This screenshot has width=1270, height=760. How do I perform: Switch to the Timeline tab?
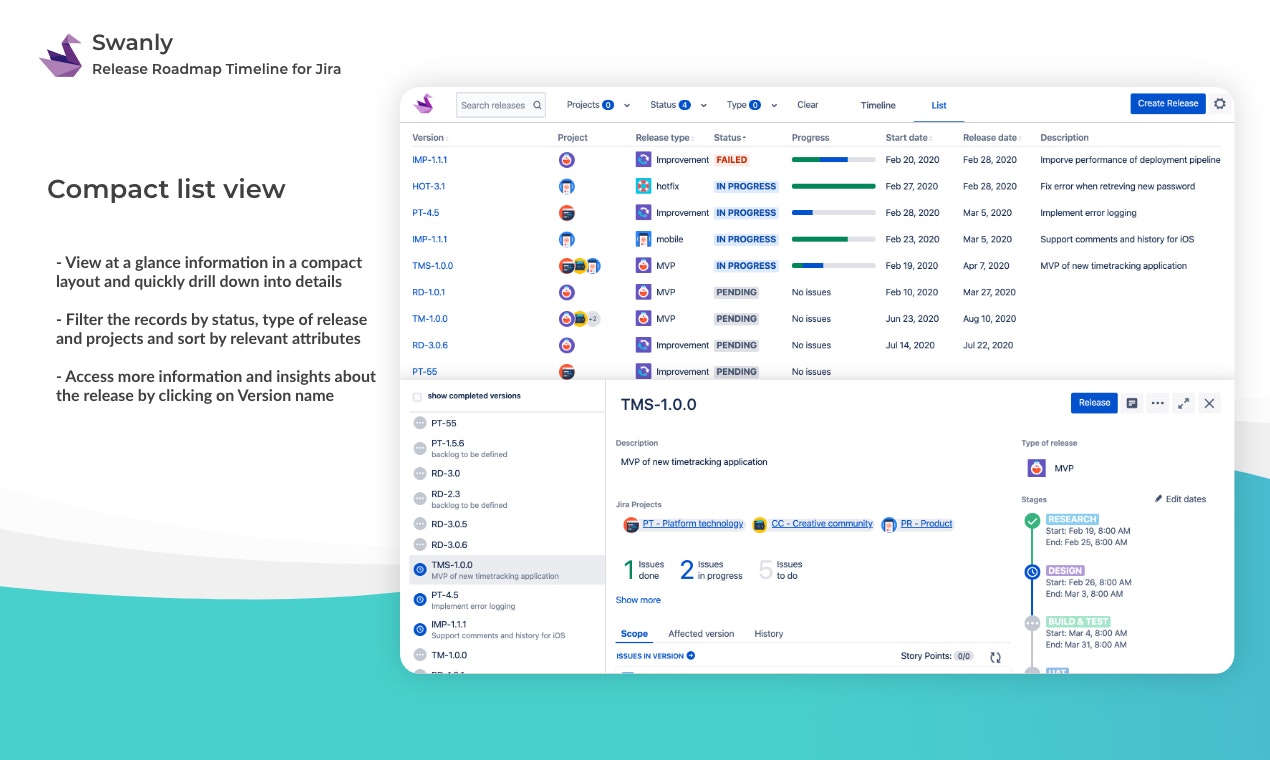click(x=878, y=105)
